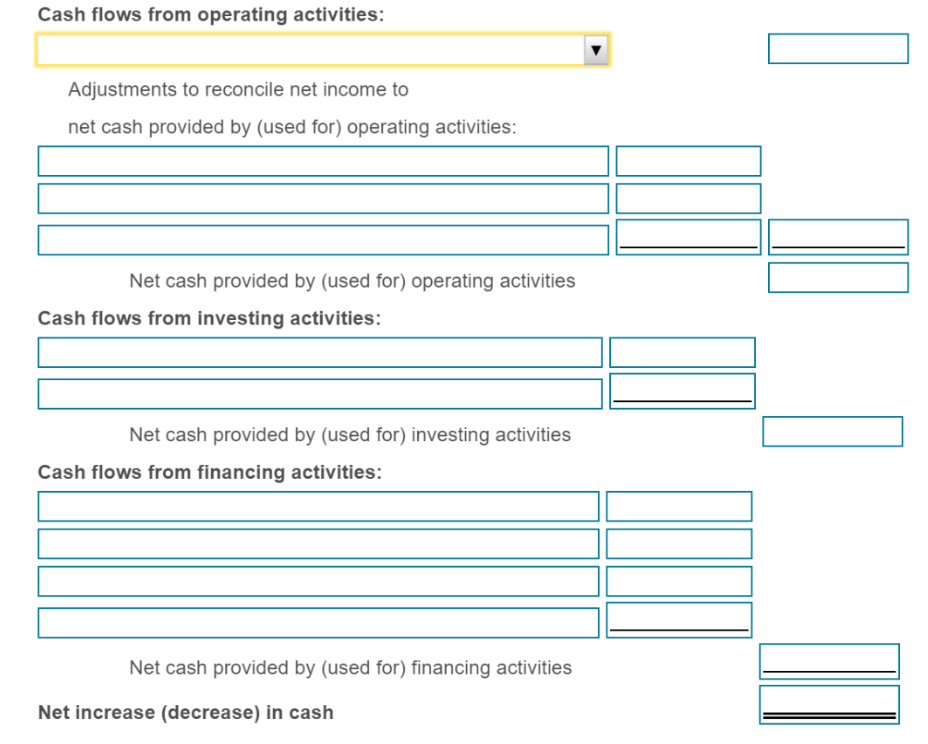Click the underlined investing activities amount box
The height and width of the screenshot is (744, 928).
click(x=682, y=390)
